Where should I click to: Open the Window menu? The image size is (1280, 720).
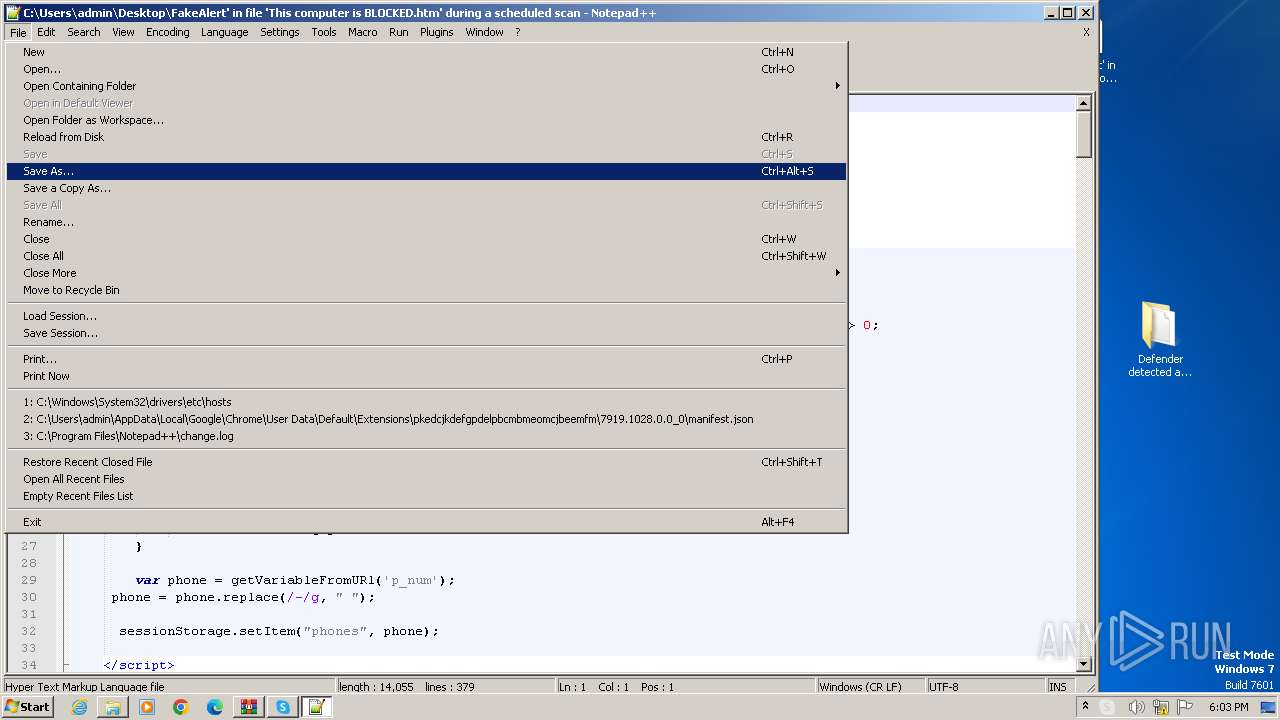(484, 32)
